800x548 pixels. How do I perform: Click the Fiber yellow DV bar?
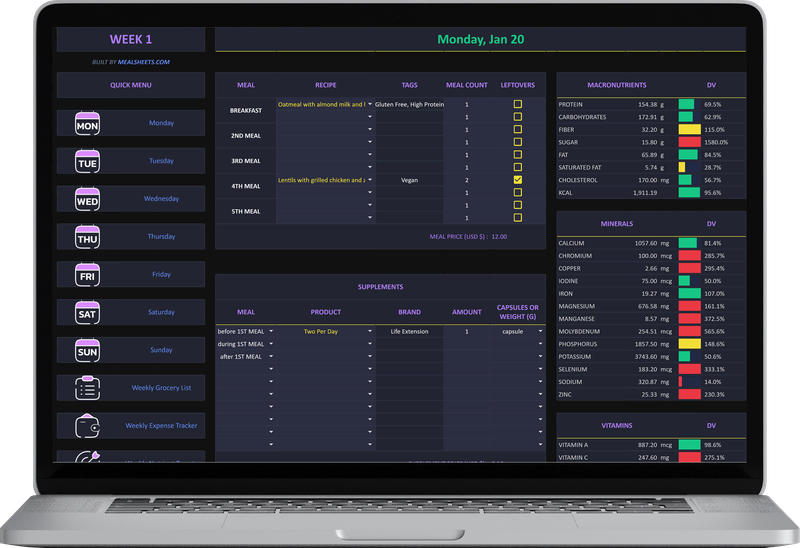(689, 130)
